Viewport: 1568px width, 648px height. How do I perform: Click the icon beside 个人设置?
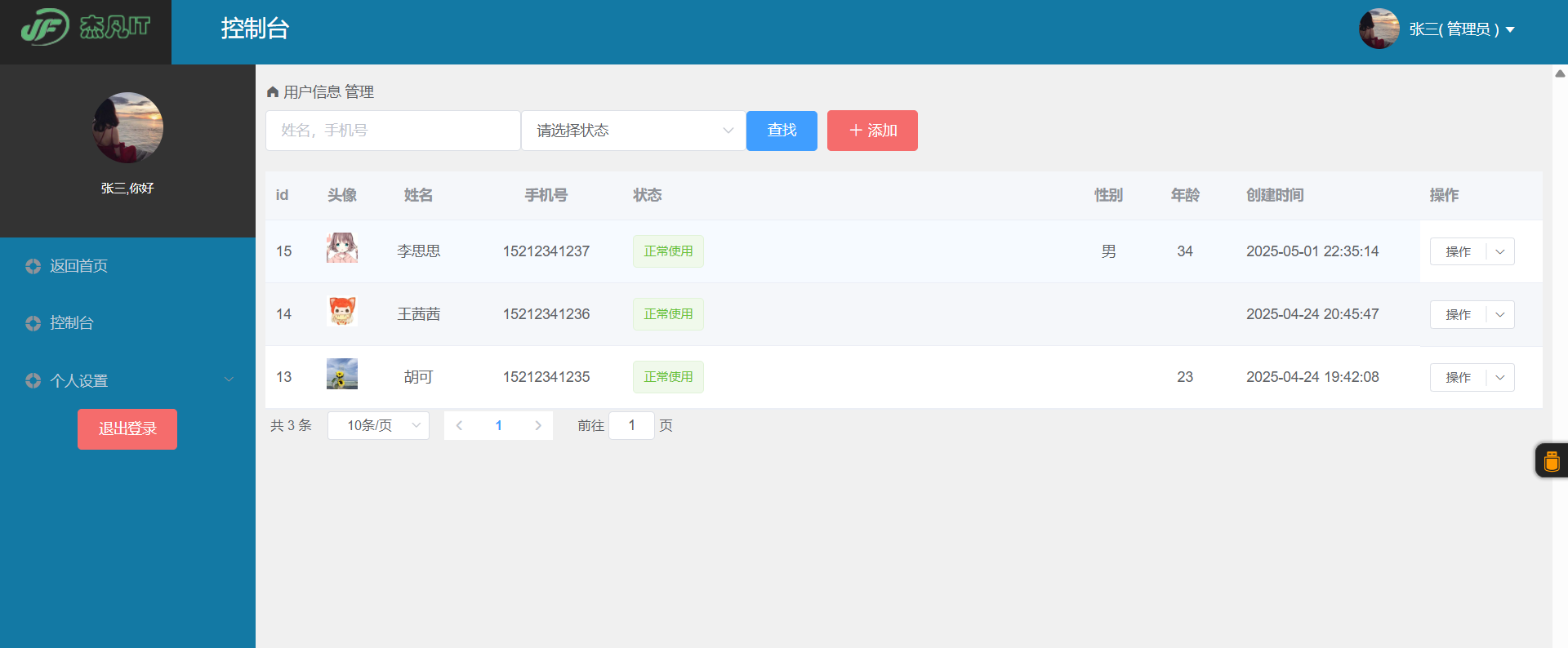pos(33,380)
